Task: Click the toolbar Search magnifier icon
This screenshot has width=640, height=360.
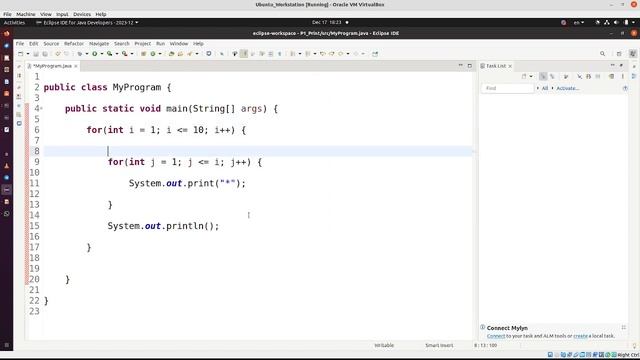Action: point(602,53)
